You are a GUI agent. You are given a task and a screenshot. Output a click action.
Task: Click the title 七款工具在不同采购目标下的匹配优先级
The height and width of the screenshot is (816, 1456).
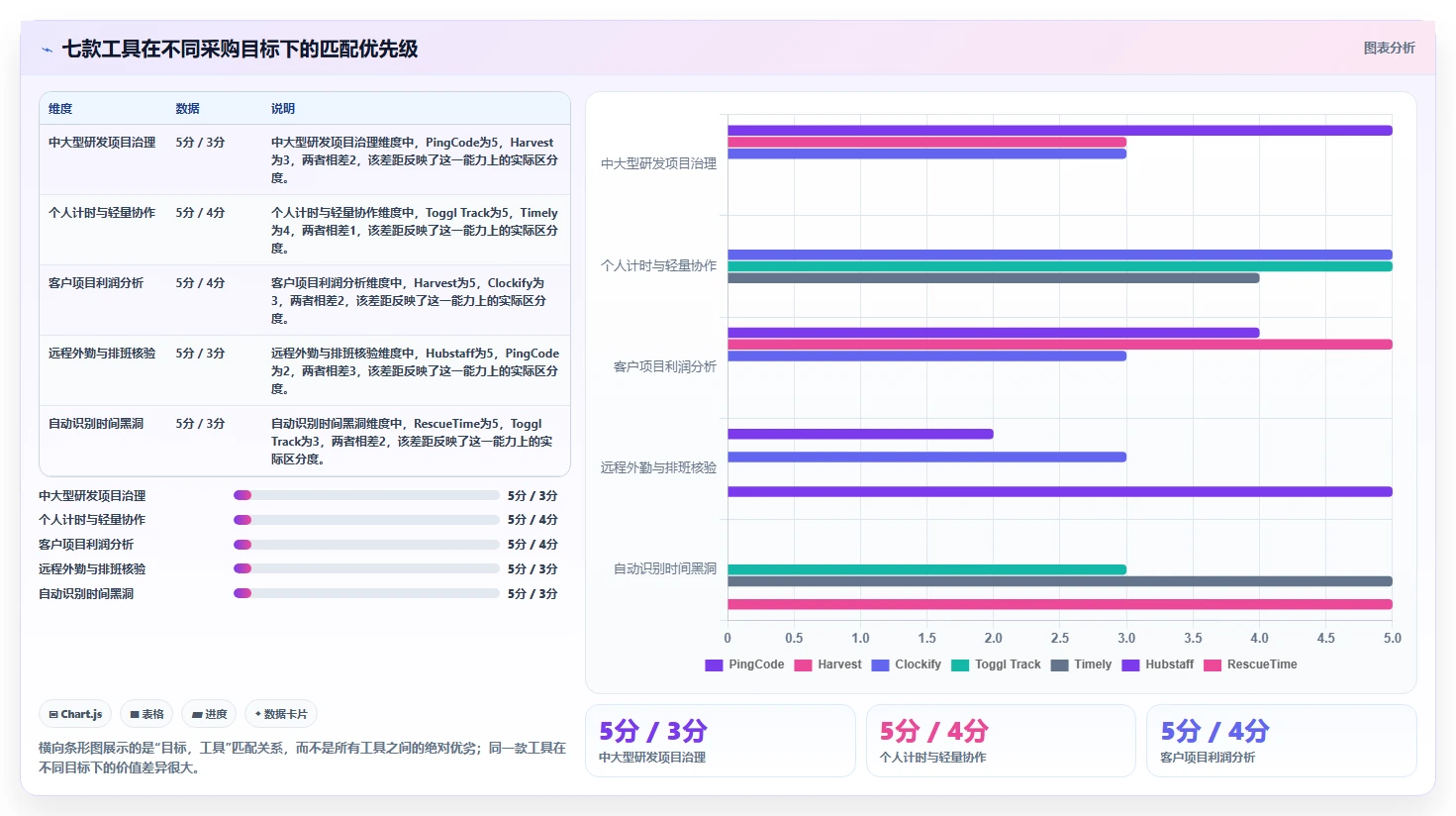click(x=240, y=49)
